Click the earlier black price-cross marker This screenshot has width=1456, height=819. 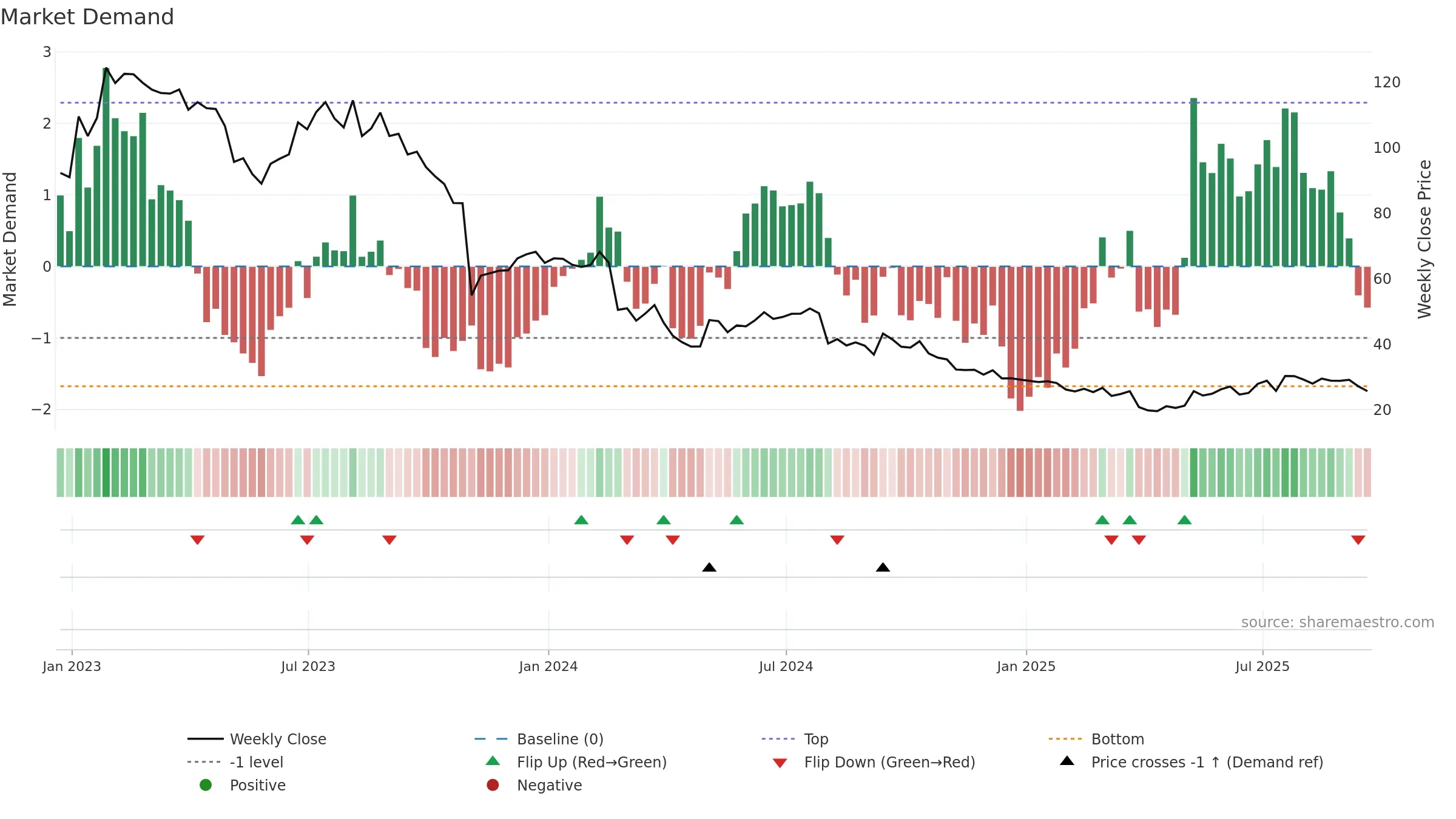[x=709, y=567]
